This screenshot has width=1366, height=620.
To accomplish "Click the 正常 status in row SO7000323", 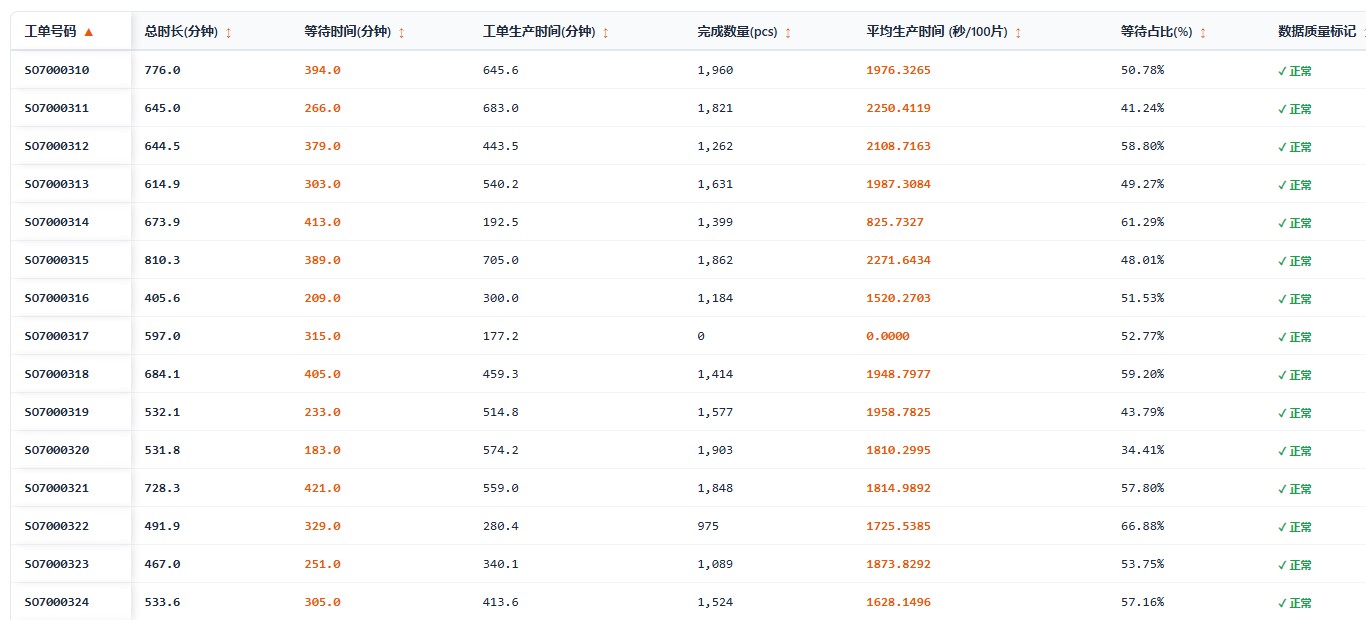I will click(1295, 565).
